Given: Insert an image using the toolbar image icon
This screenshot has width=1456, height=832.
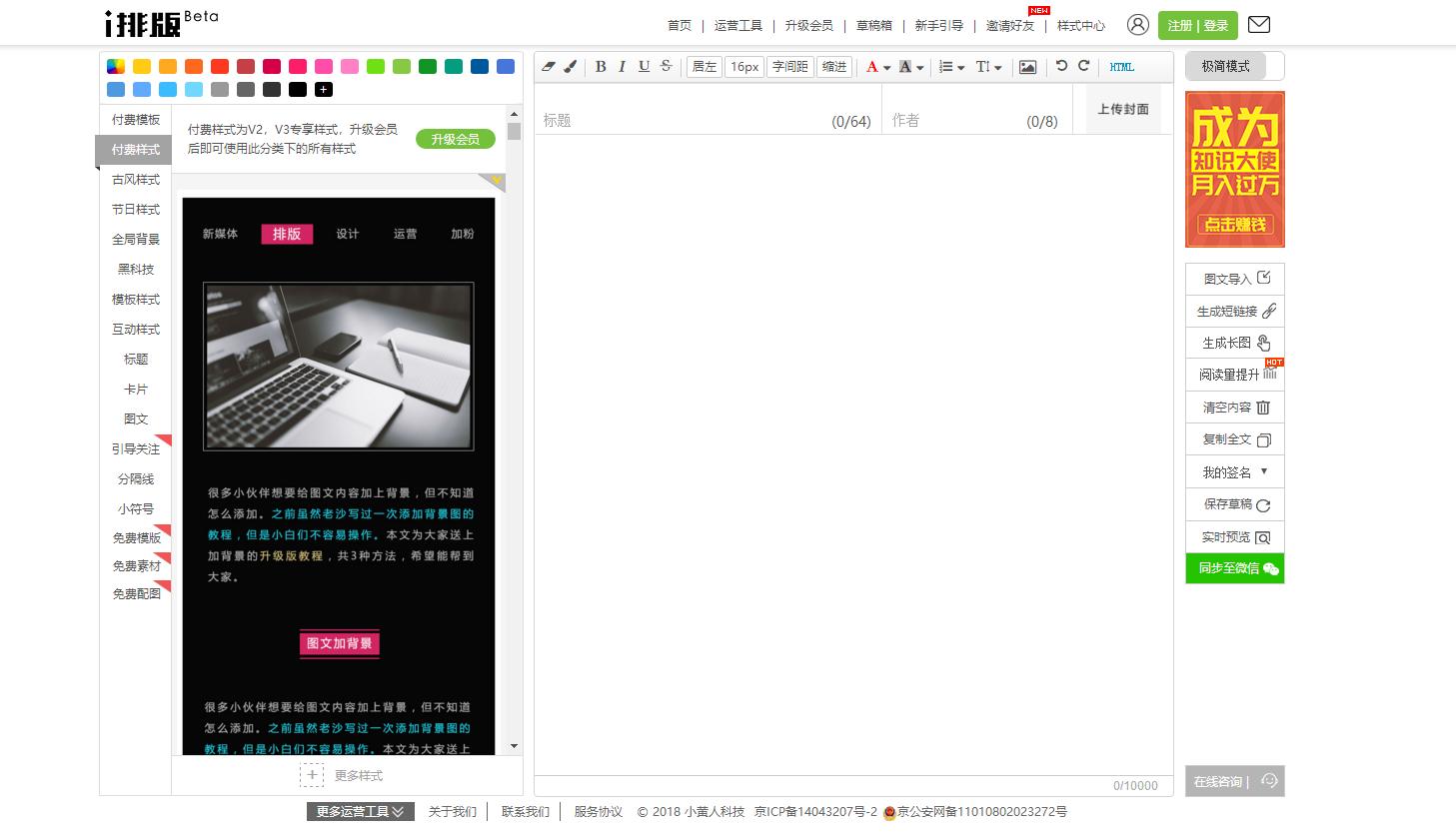Looking at the screenshot, I should click(x=1028, y=66).
